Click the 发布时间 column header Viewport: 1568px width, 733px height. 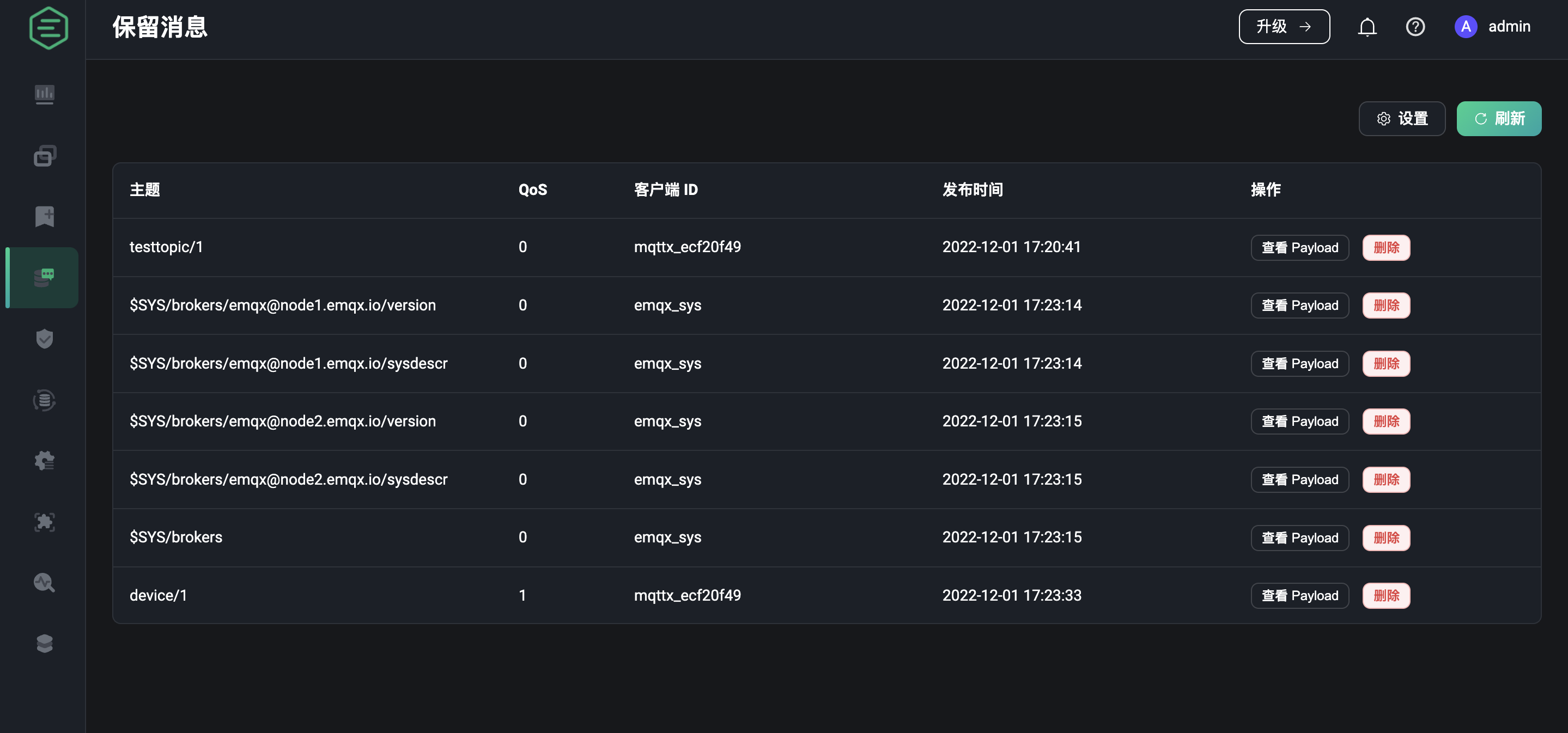(x=973, y=190)
